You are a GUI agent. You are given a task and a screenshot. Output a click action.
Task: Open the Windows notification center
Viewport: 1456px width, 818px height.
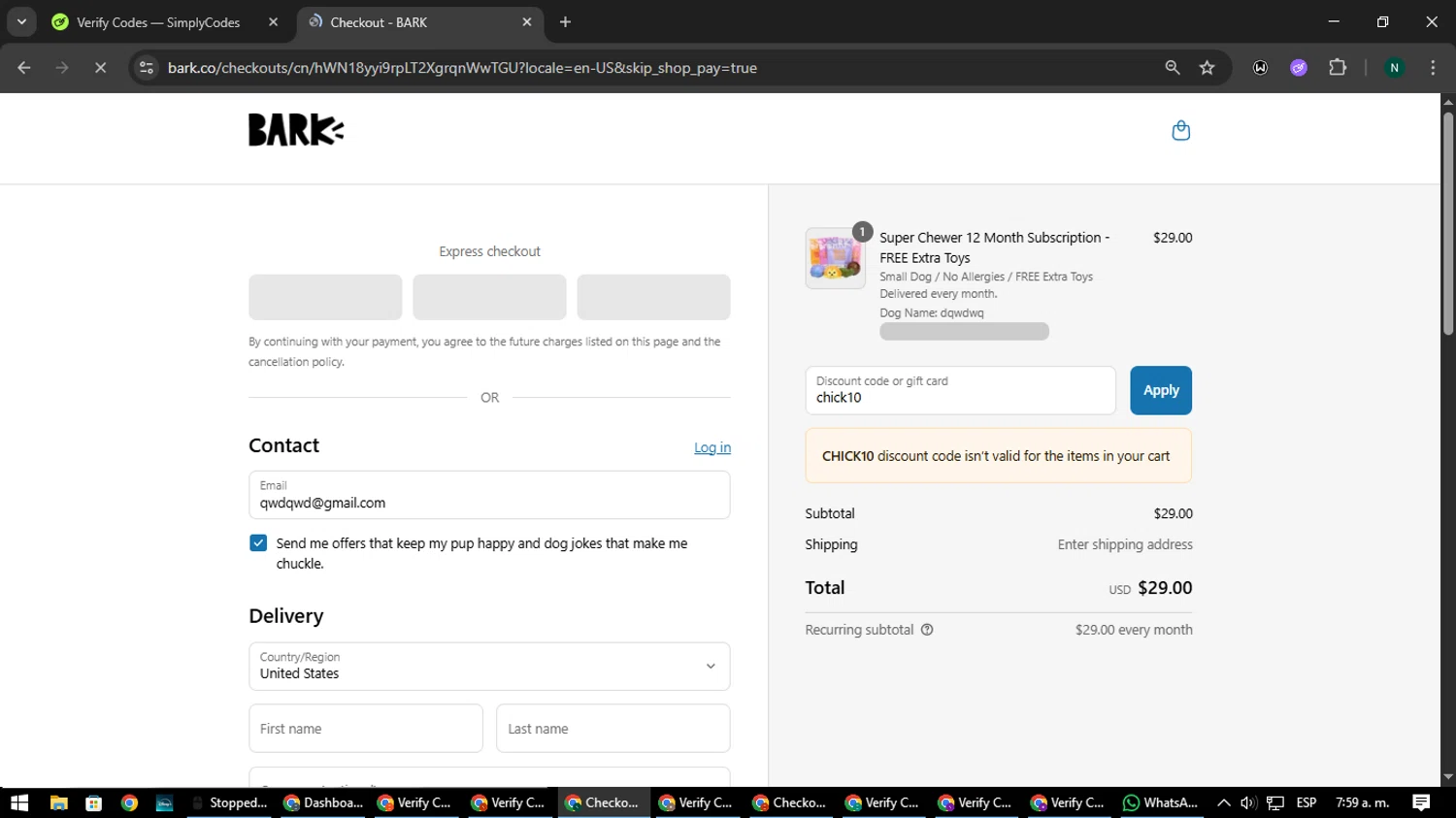(1421, 802)
